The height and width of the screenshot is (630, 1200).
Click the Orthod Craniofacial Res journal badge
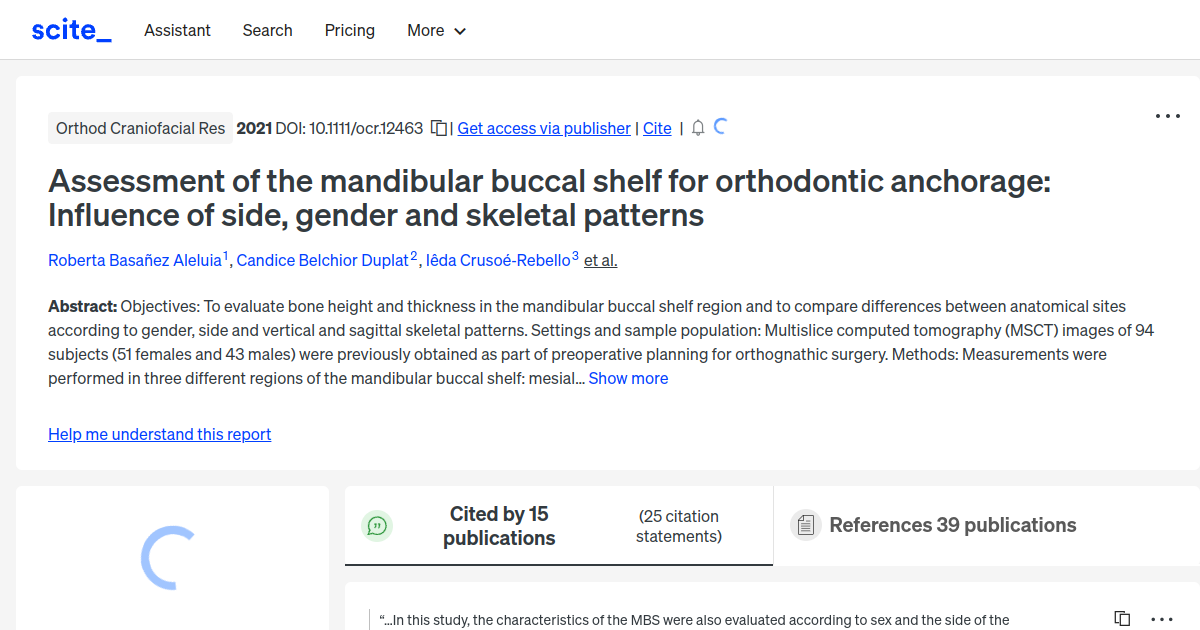pyautogui.click(x=140, y=128)
